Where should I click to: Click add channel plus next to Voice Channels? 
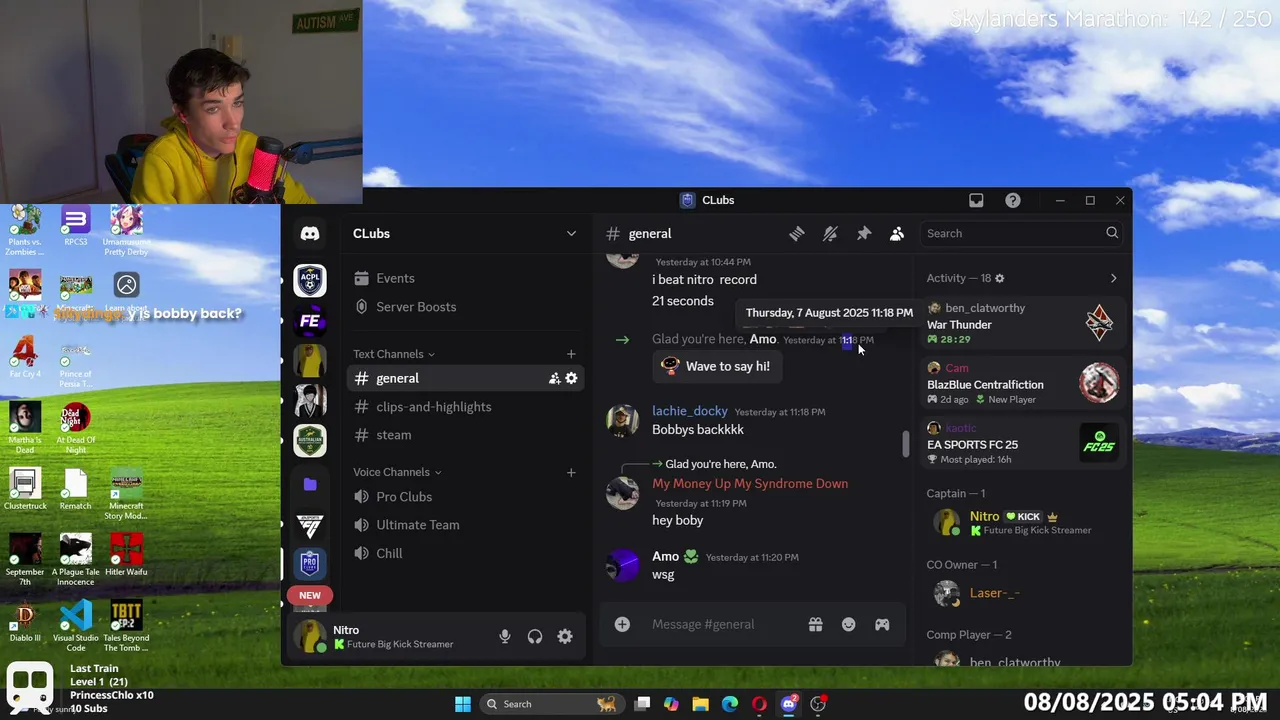pyautogui.click(x=571, y=472)
